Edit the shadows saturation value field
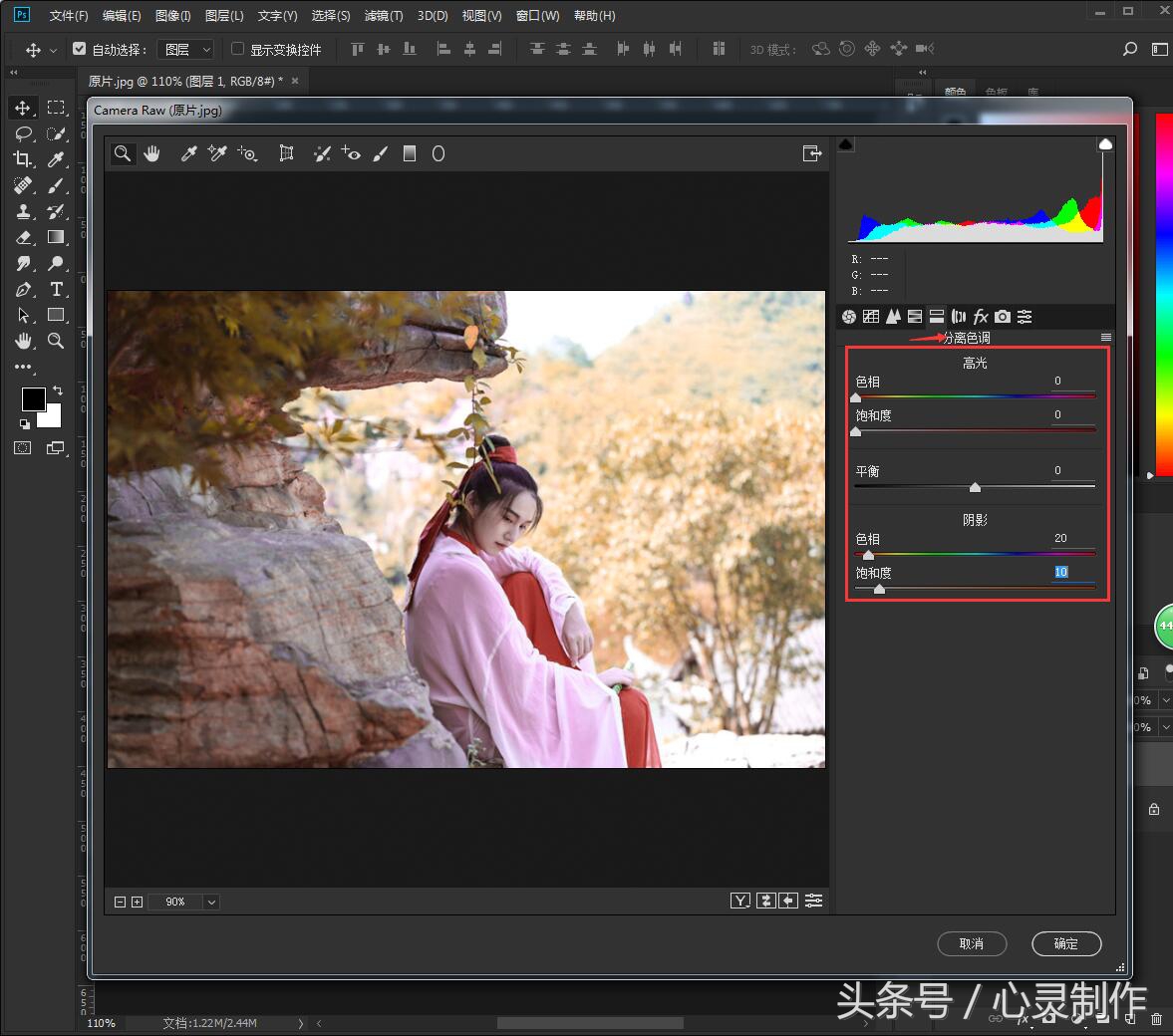The width and height of the screenshot is (1173, 1036). coord(1059,572)
